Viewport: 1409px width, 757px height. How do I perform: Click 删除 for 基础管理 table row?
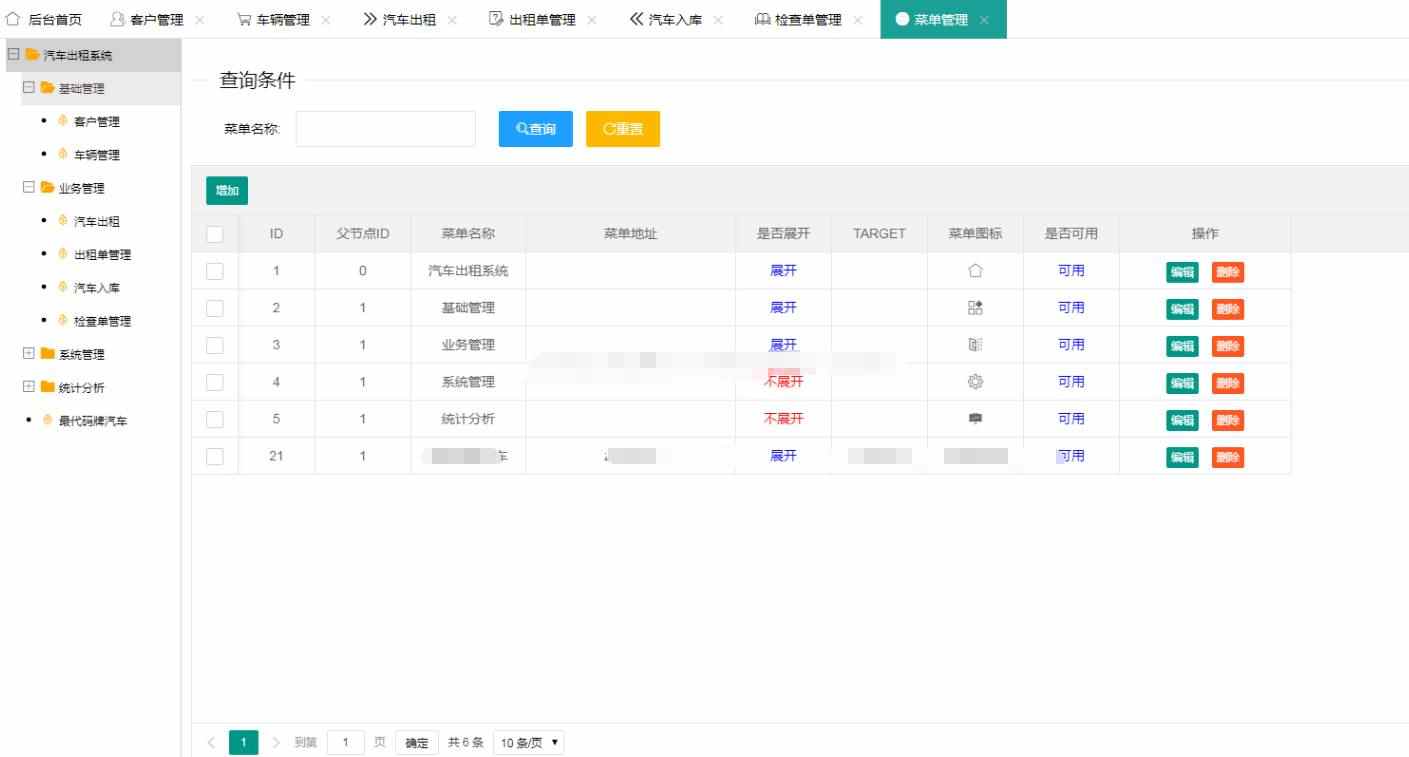tap(1228, 309)
